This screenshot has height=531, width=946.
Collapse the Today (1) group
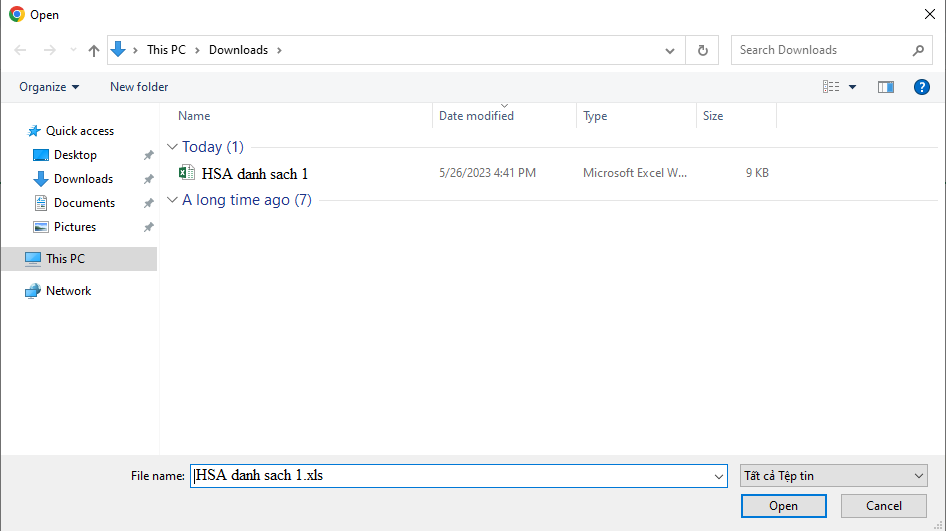tap(172, 147)
